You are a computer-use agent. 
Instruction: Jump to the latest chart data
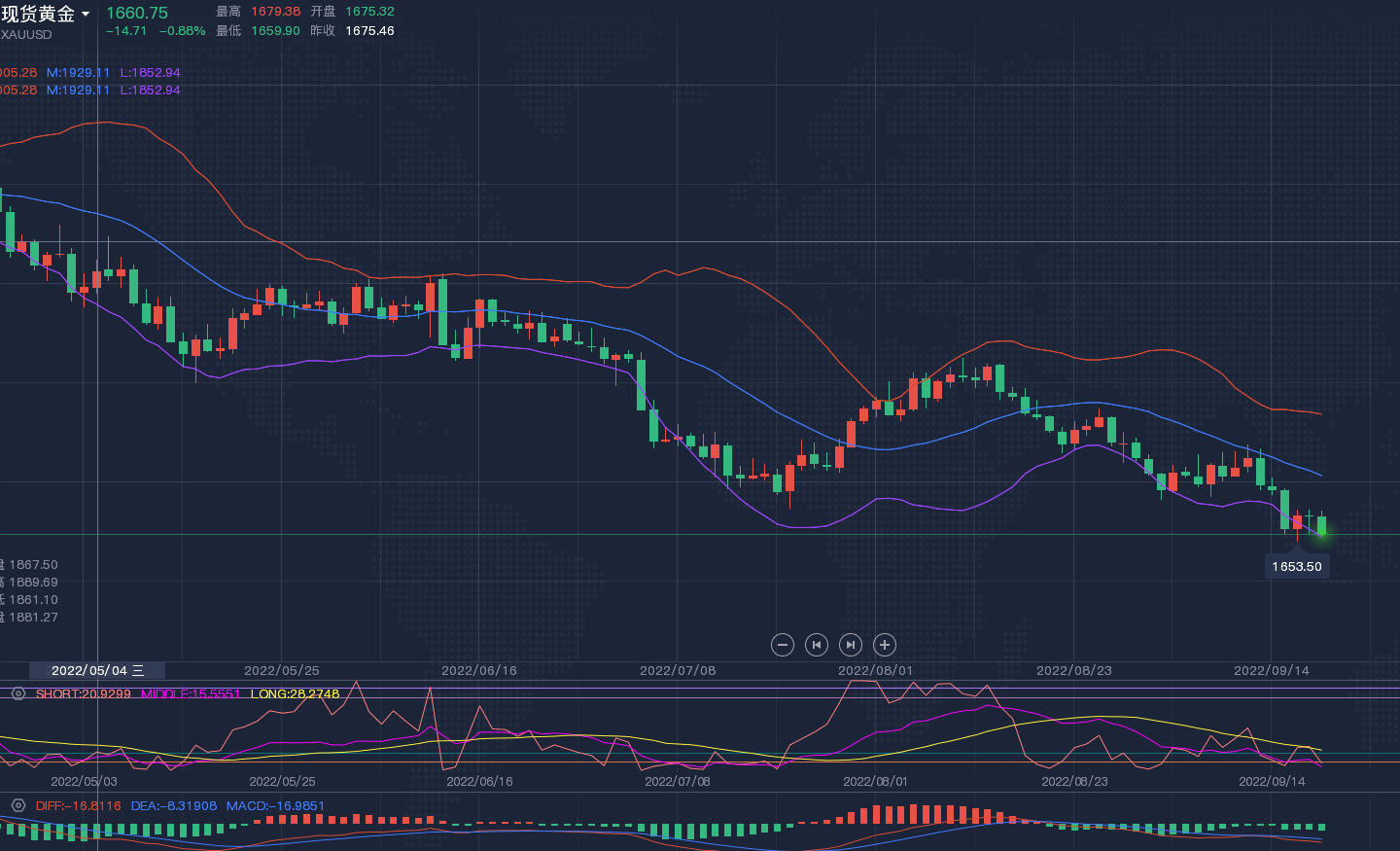click(851, 645)
